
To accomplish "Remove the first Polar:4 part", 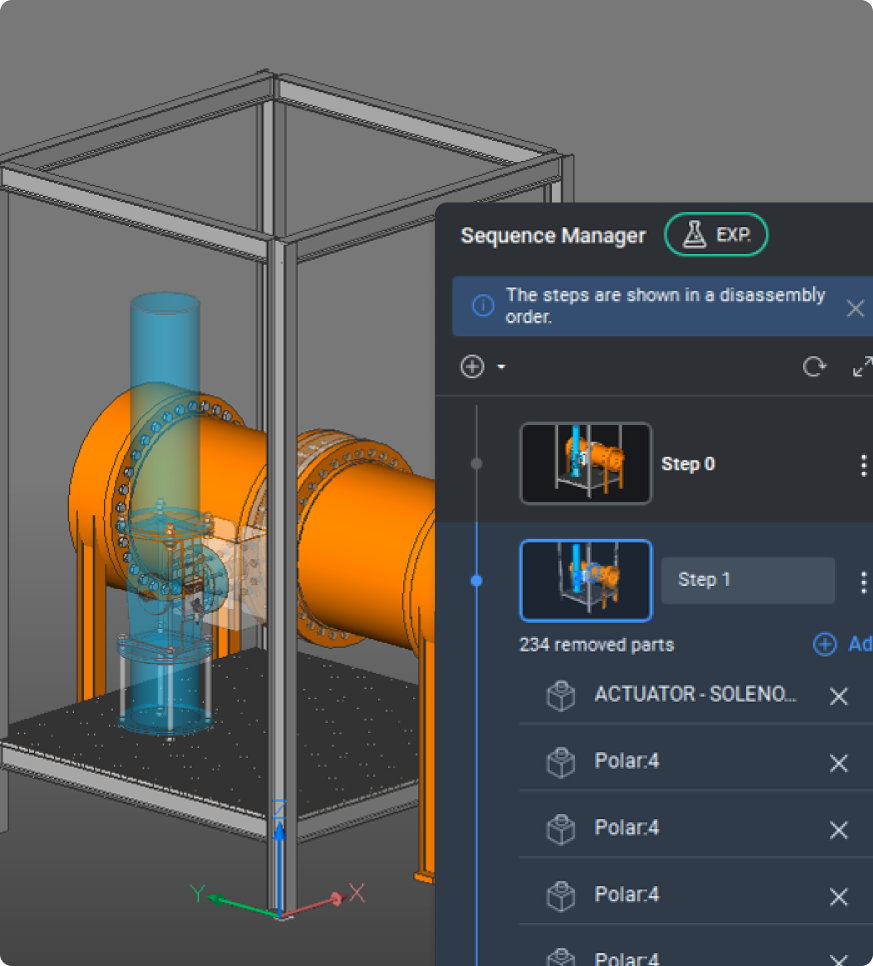I will coord(838,763).
